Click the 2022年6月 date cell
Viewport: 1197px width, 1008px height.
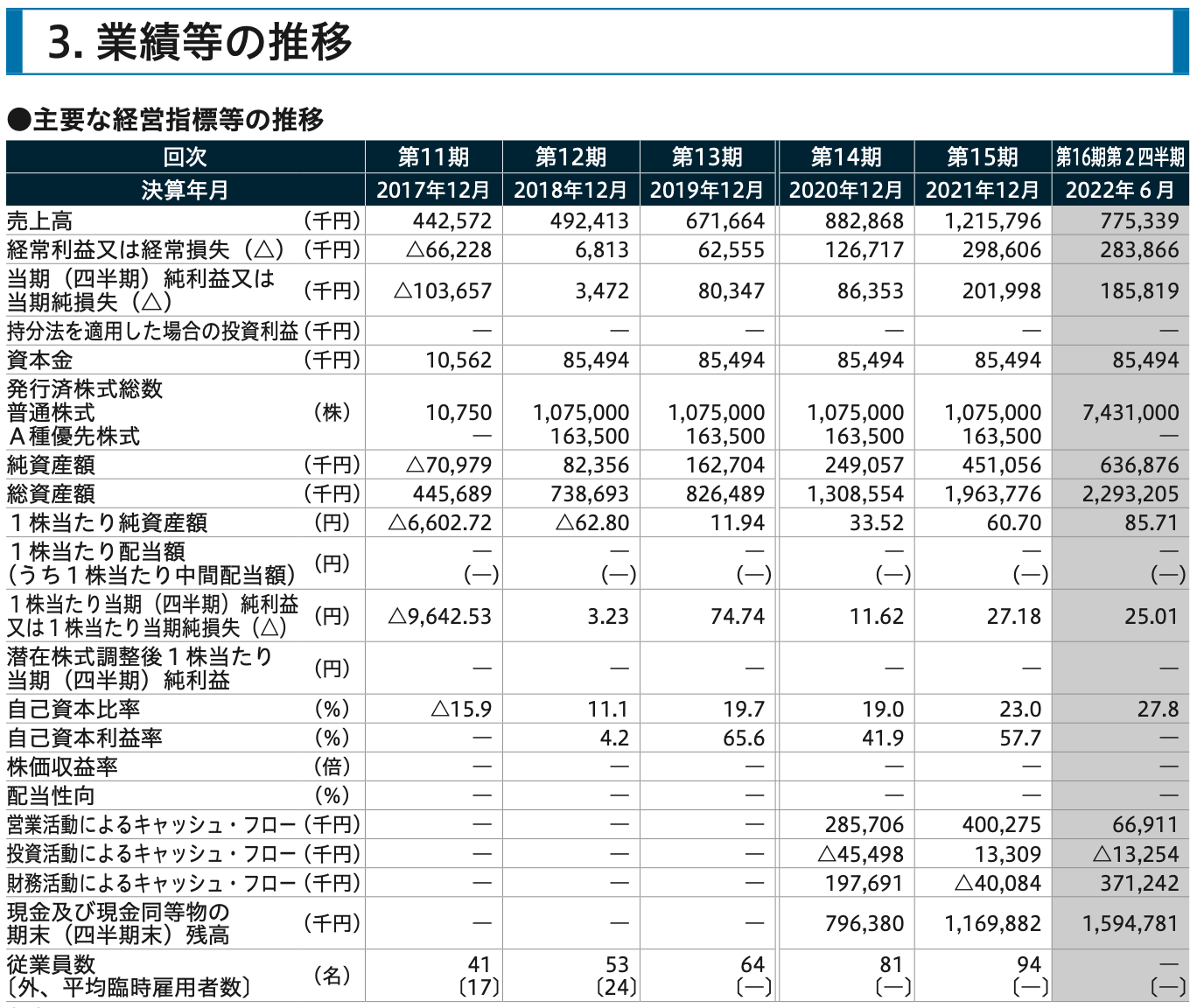pos(1120,190)
